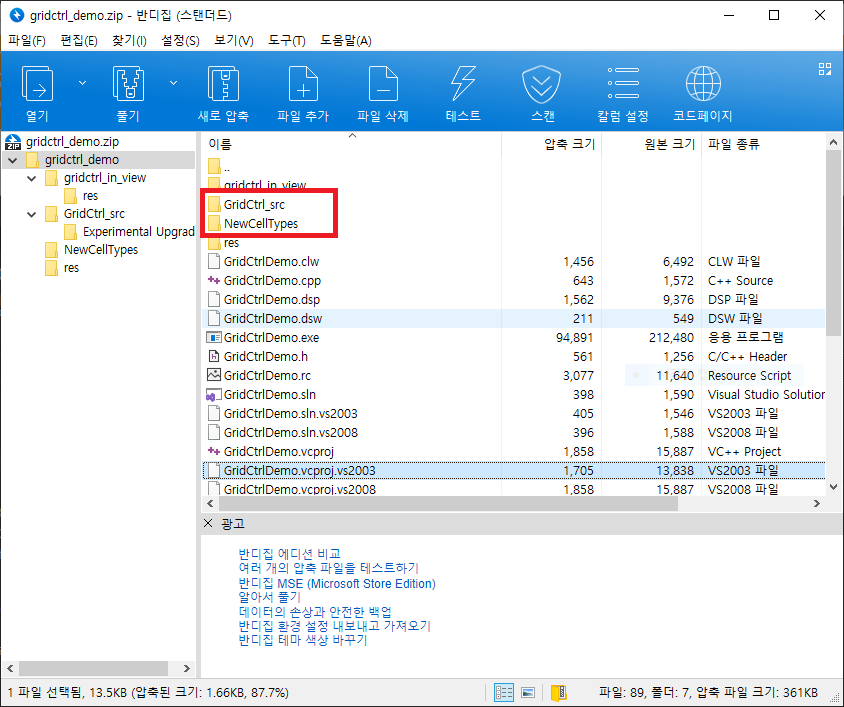Sort by 파일 종류 column header
844x707 pixels.
coord(763,144)
